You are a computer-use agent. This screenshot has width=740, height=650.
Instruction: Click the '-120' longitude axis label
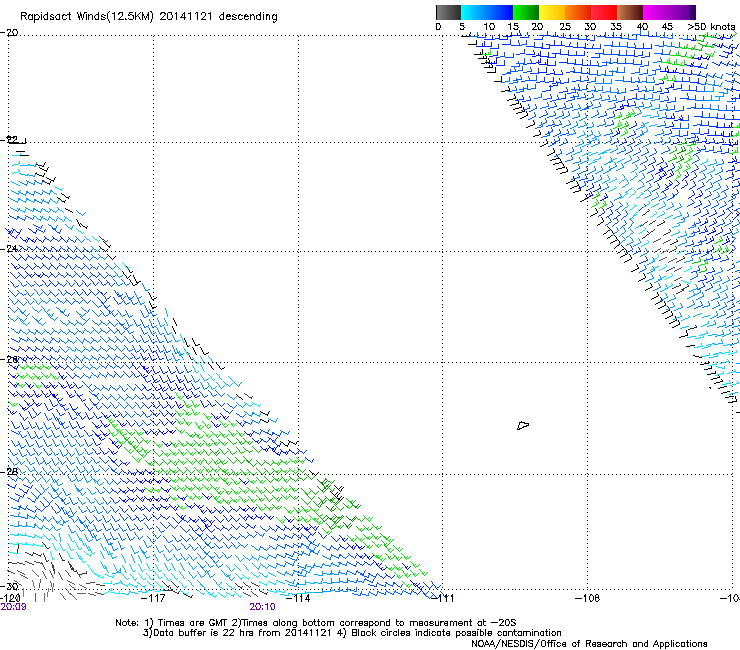coord(10,598)
